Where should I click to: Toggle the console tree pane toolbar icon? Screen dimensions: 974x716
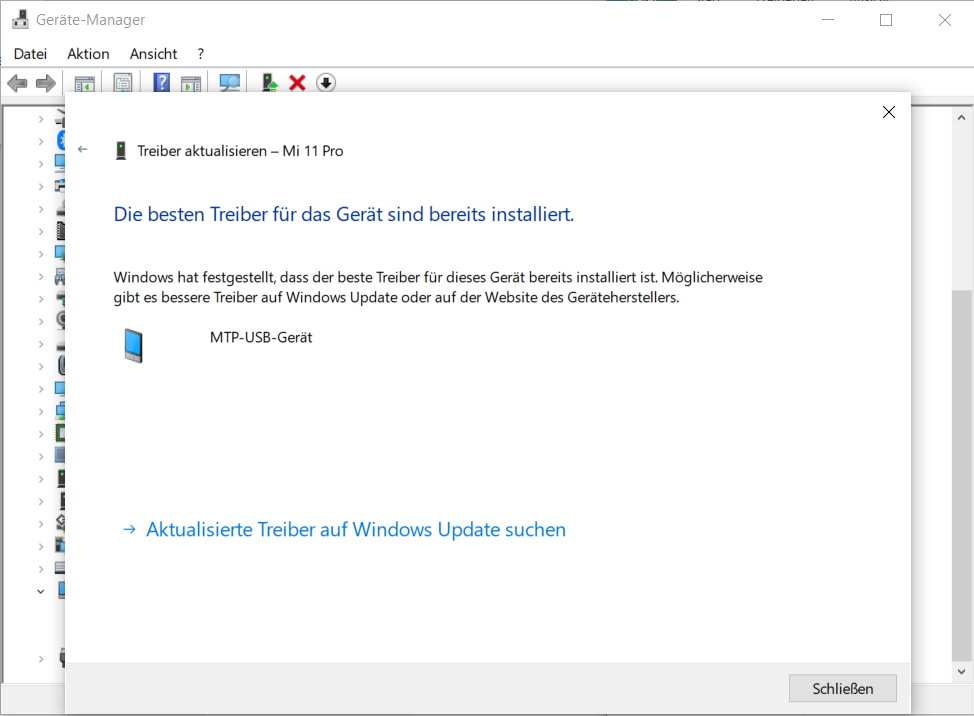pos(85,83)
